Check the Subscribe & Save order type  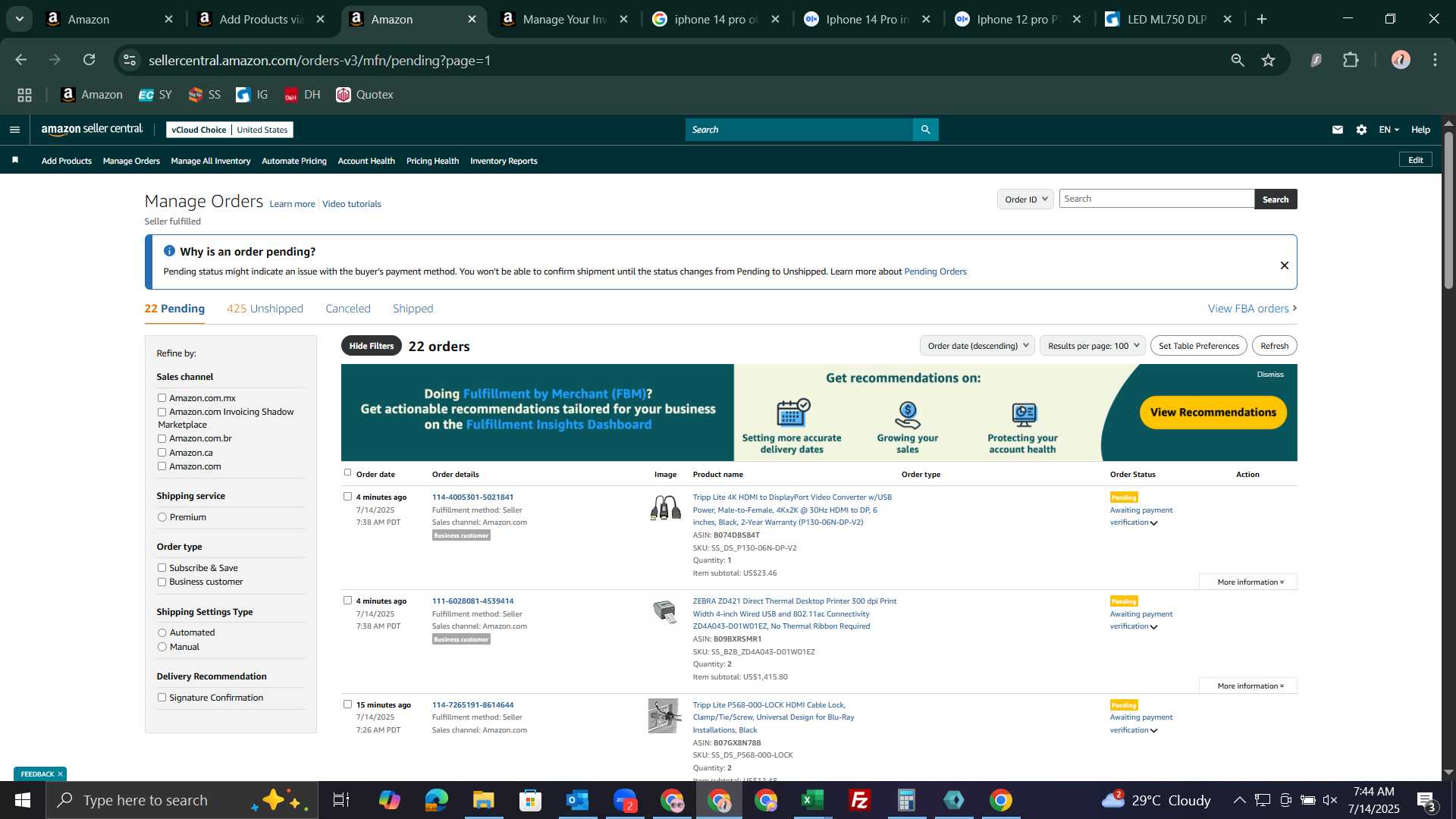pyautogui.click(x=162, y=568)
